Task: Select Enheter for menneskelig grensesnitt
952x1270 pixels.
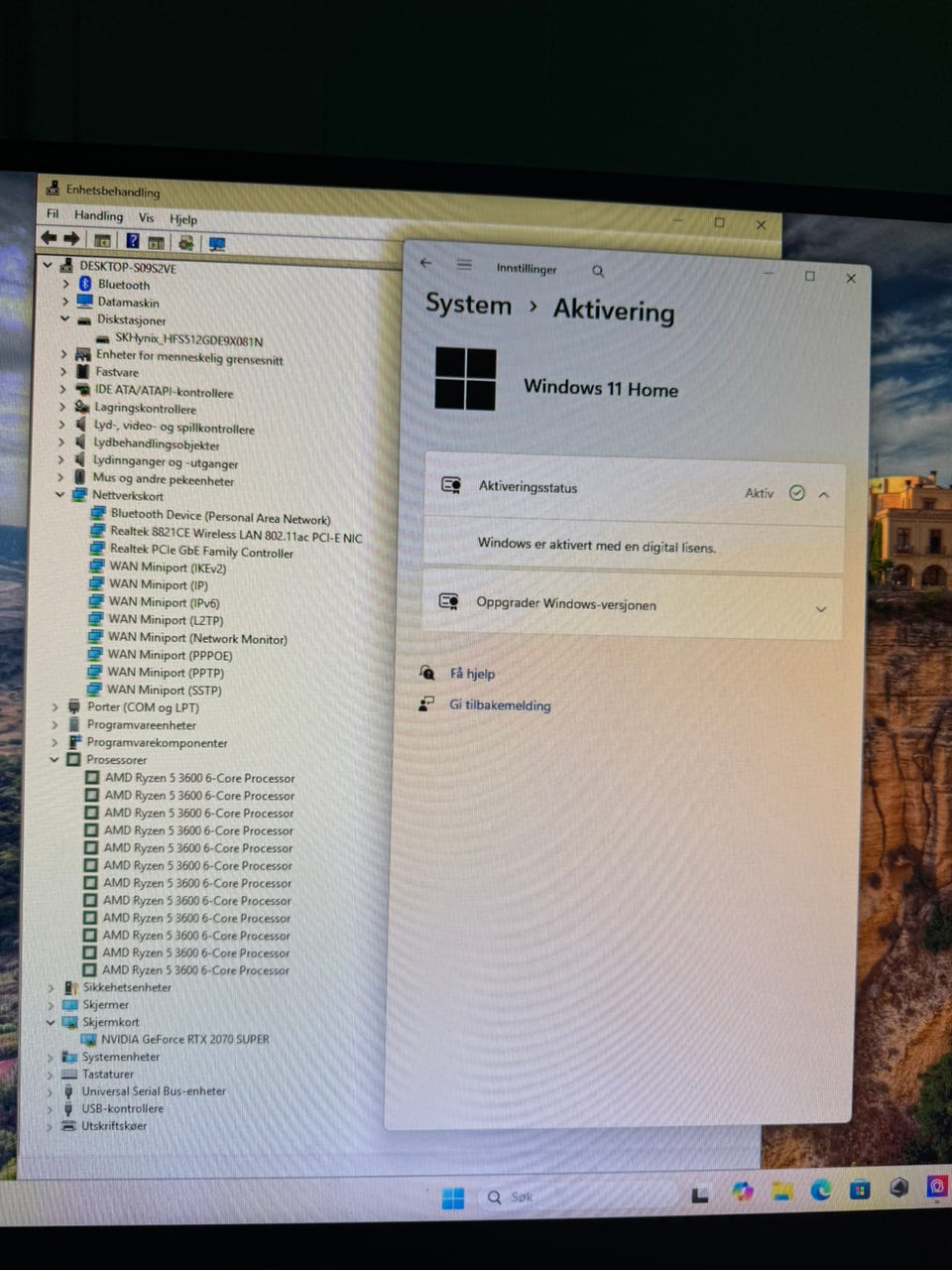Action: click(x=189, y=356)
